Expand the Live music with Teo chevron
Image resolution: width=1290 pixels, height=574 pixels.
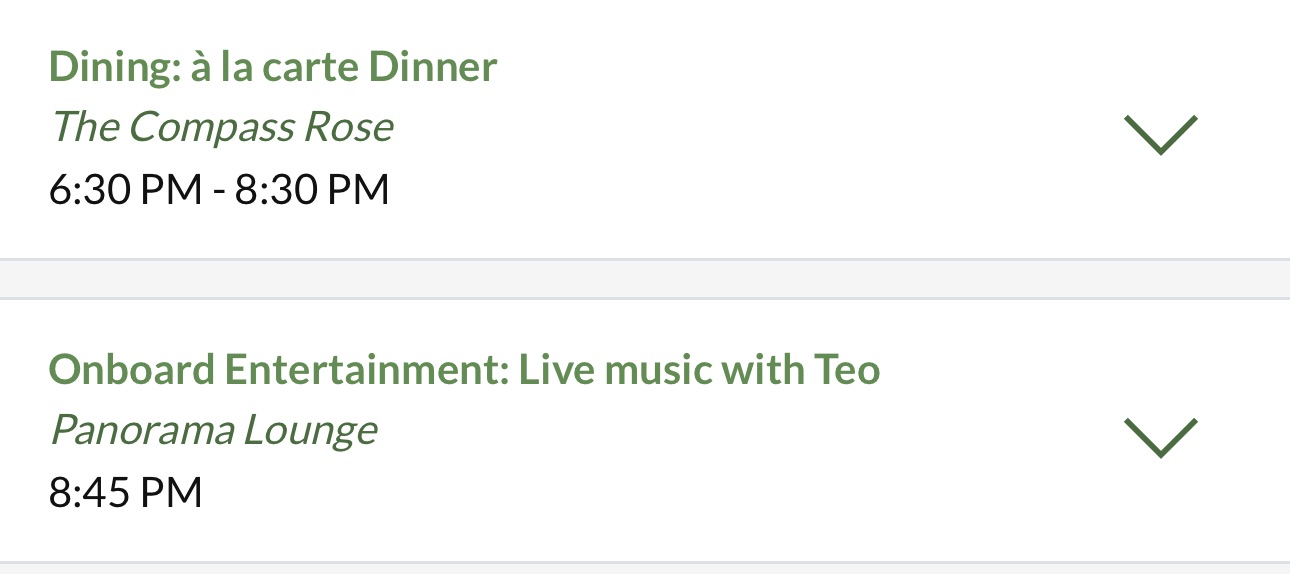click(1160, 438)
